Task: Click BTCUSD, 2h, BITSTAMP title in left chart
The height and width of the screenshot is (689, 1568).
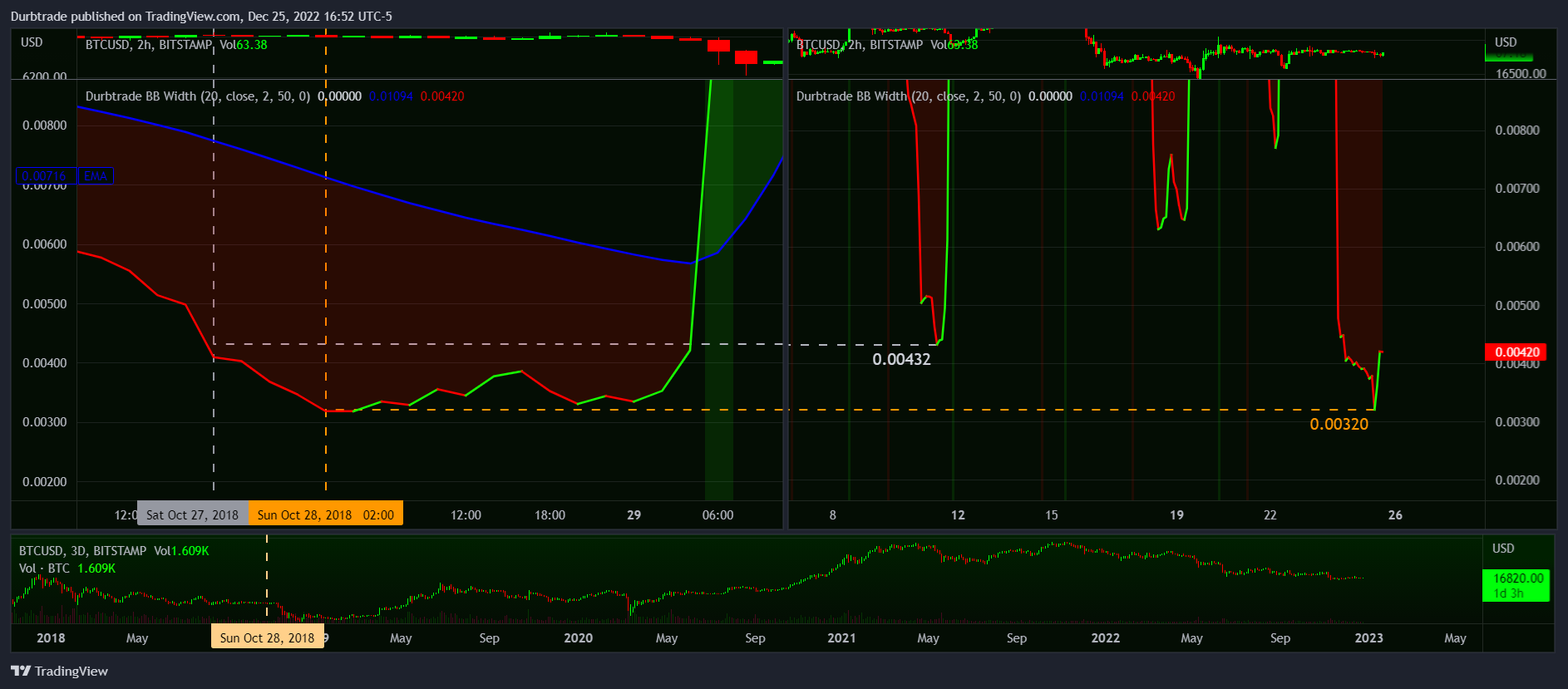Action: tap(149, 45)
